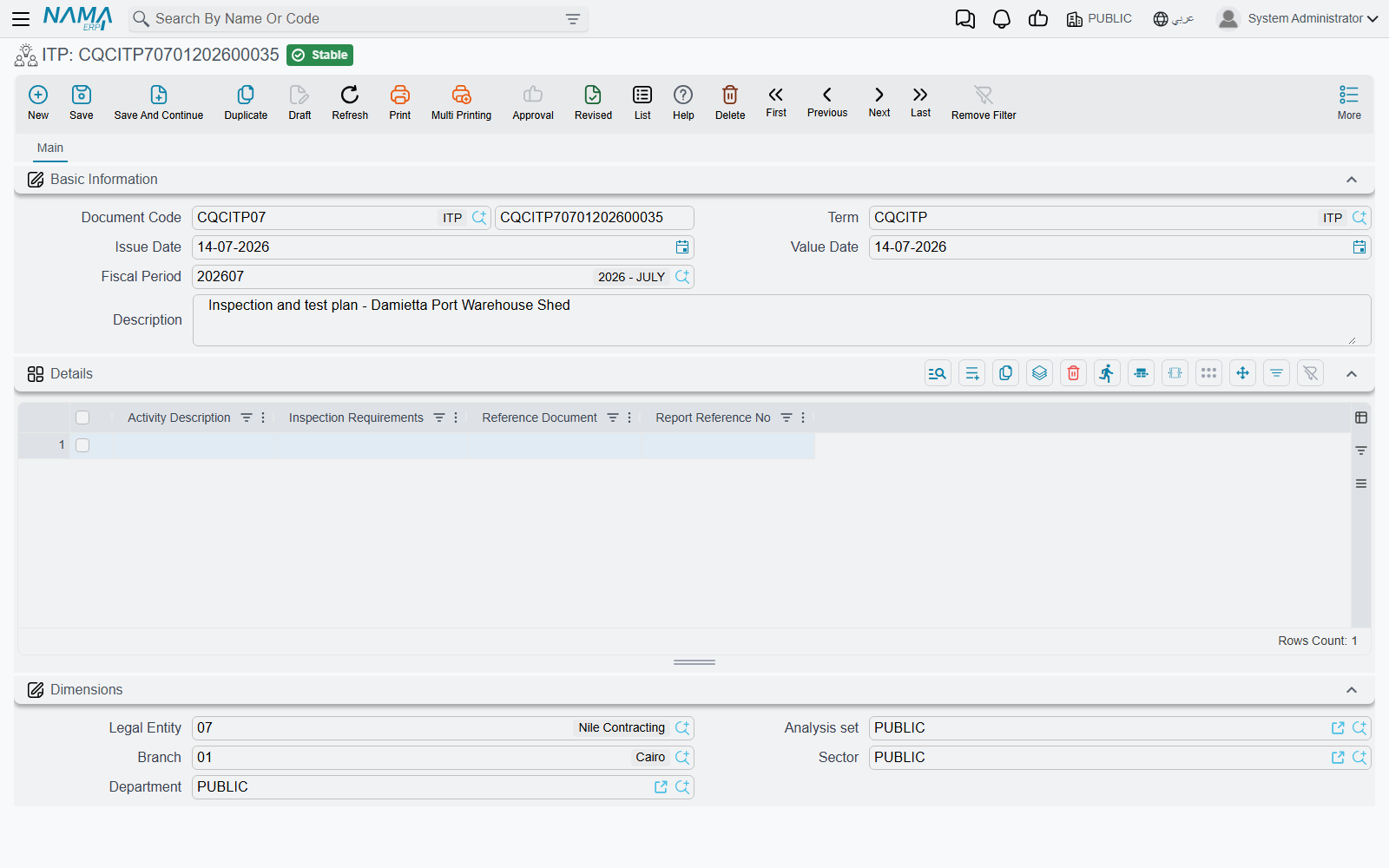Open the grid side filter panel icon
The height and width of the screenshot is (868, 1389).
(1361, 450)
